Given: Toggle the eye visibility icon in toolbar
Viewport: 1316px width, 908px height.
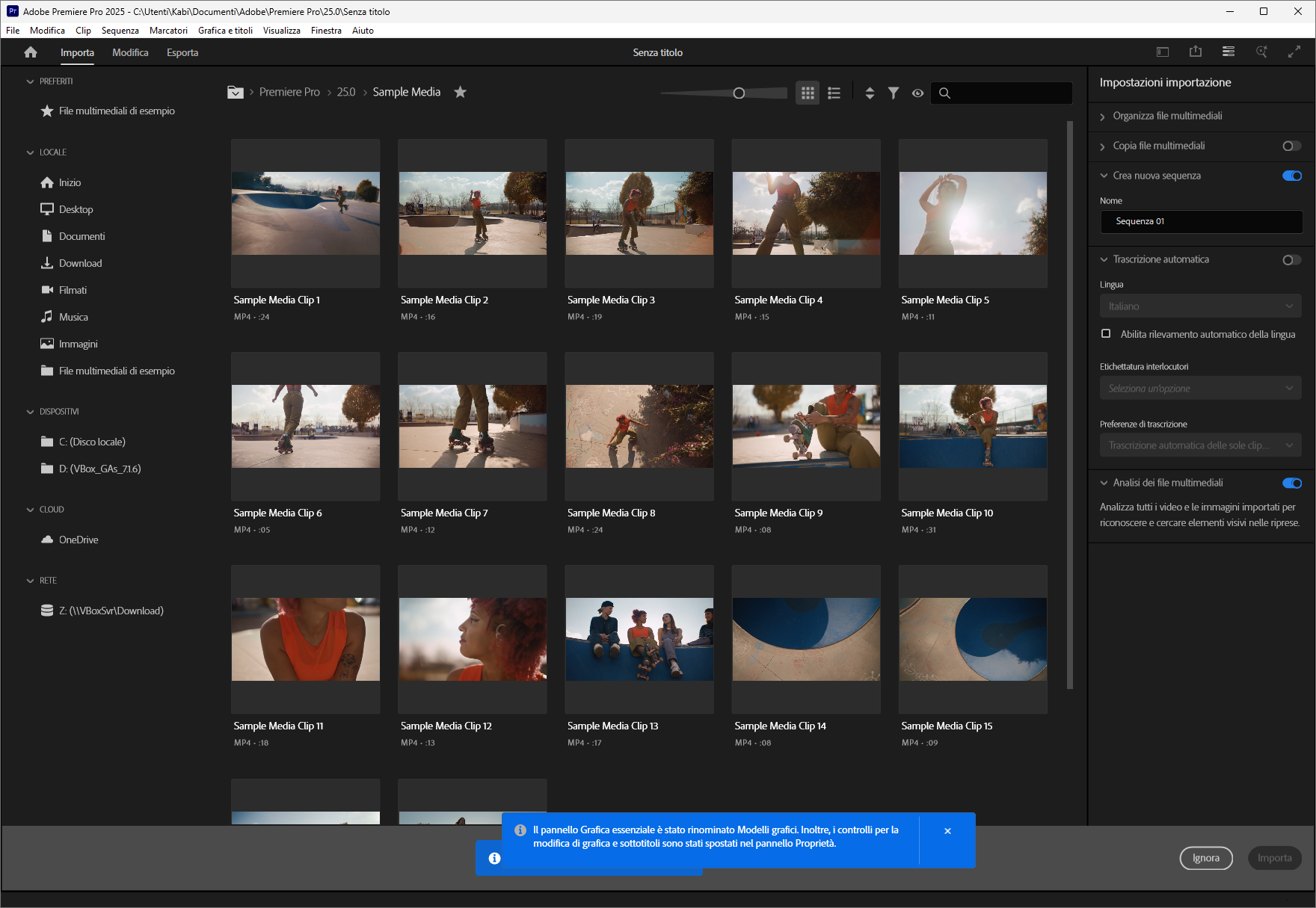Looking at the screenshot, I should click(918, 93).
